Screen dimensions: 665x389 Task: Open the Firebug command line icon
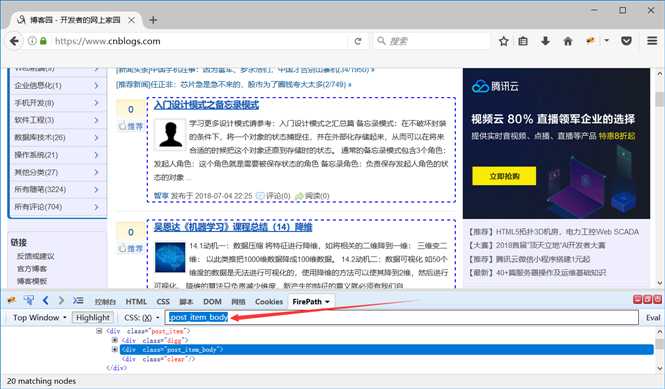click(x=78, y=300)
